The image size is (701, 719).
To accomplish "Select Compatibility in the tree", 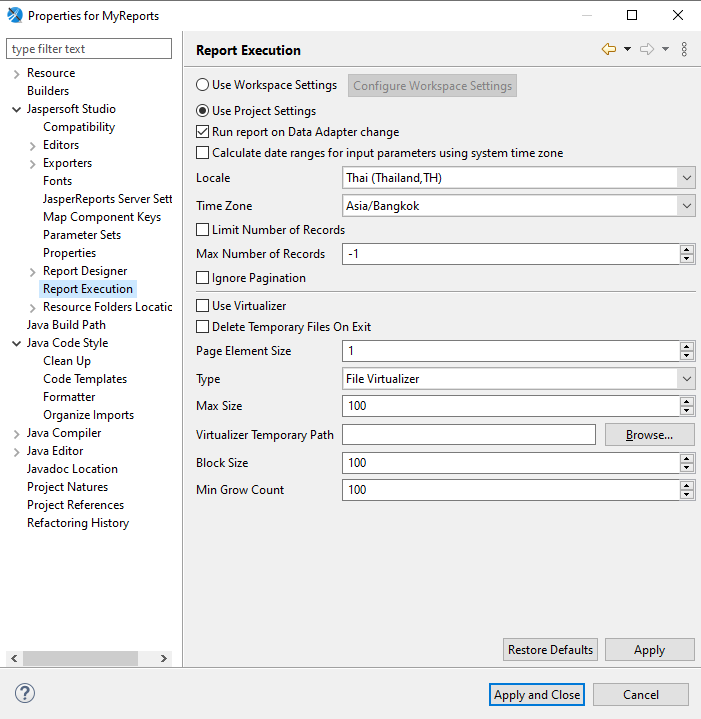I will [x=79, y=127].
